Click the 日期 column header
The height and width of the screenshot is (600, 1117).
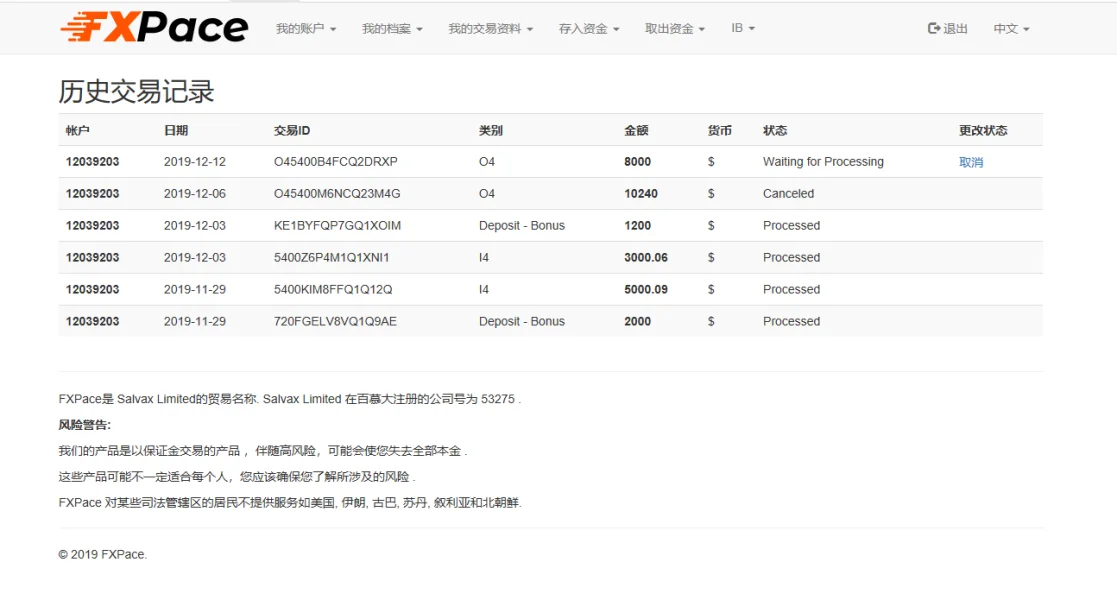176,131
